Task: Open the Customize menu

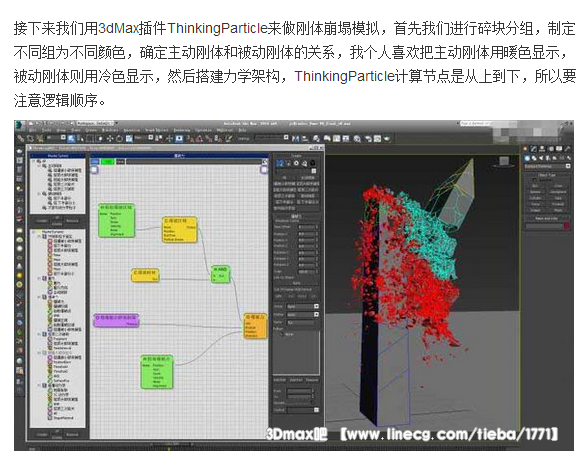Action: [x=203, y=130]
